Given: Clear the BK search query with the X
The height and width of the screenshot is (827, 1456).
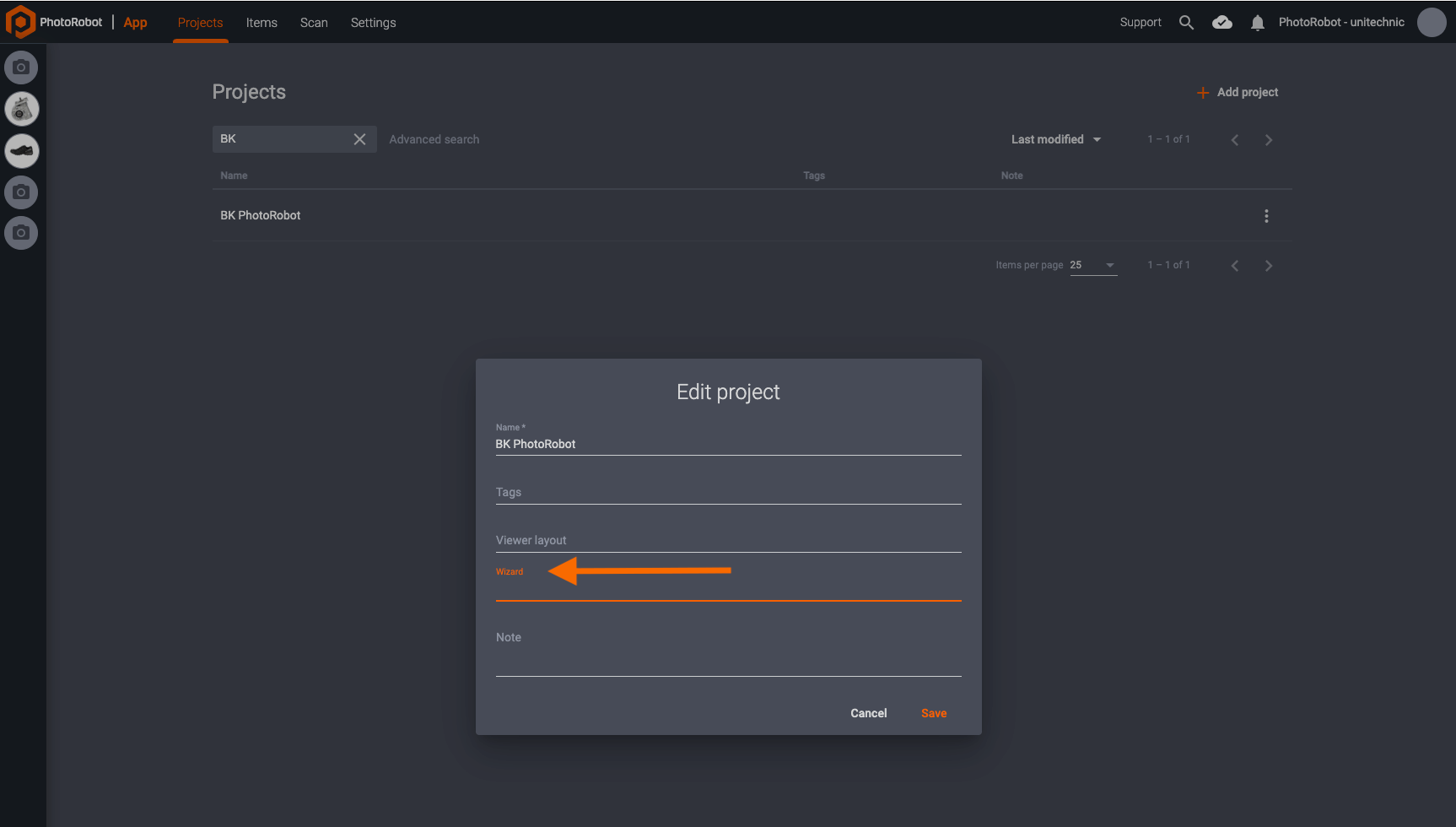Looking at the screenshot, I should (x=360, y=138).
